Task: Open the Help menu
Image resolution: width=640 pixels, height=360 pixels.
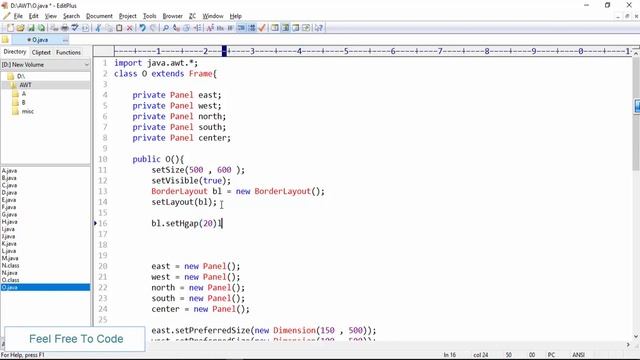Action: [x=236, y=16]
